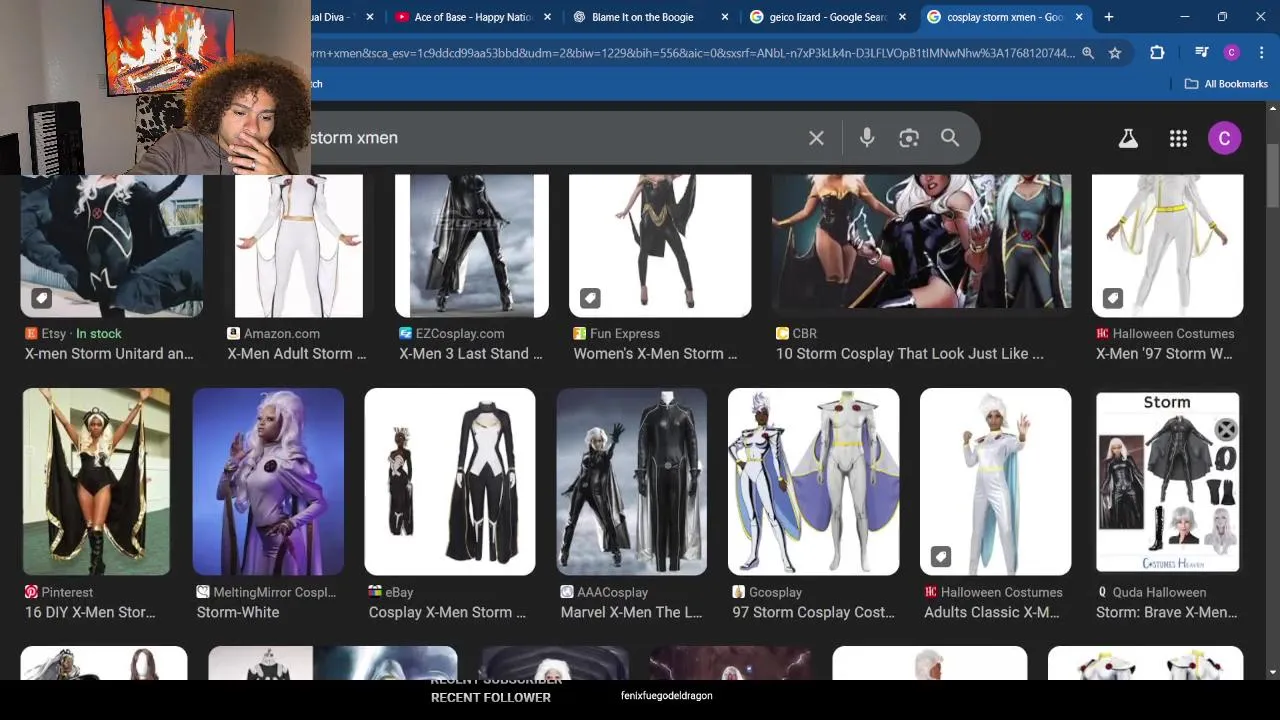1280x720 pixels.
Task: Open Google Lens image search icon
Action: (908, 138)
